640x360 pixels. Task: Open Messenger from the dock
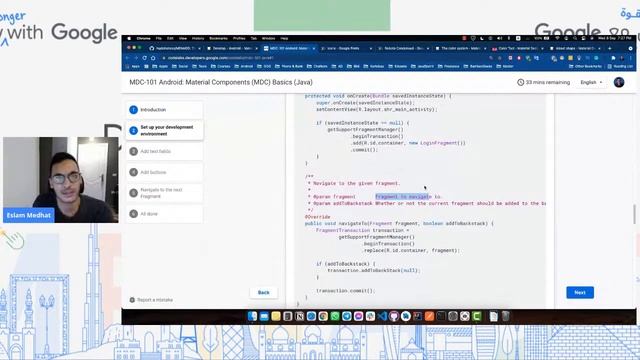tap(359, 316)
